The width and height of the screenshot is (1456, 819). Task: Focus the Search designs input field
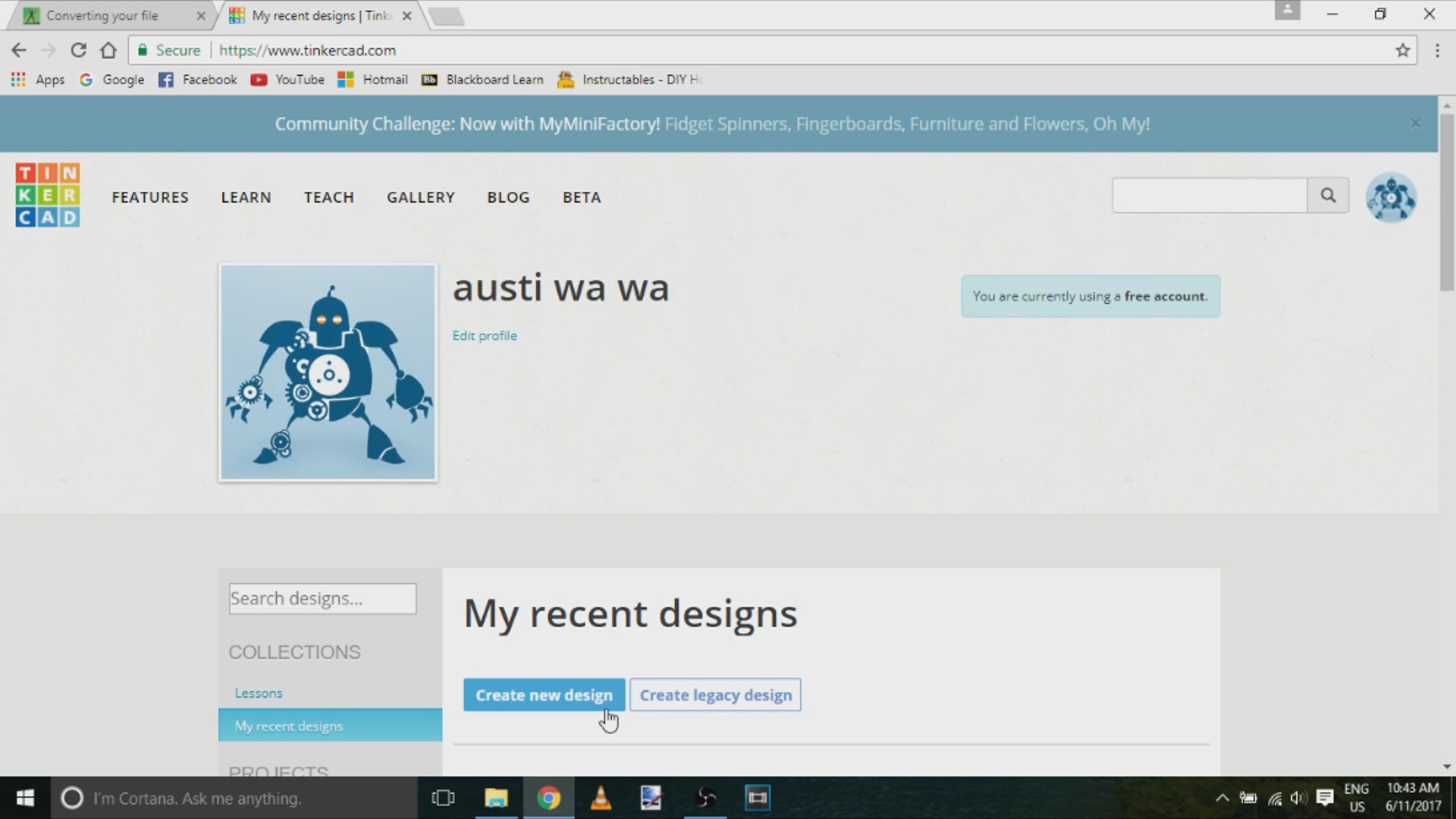click(322, 598)
